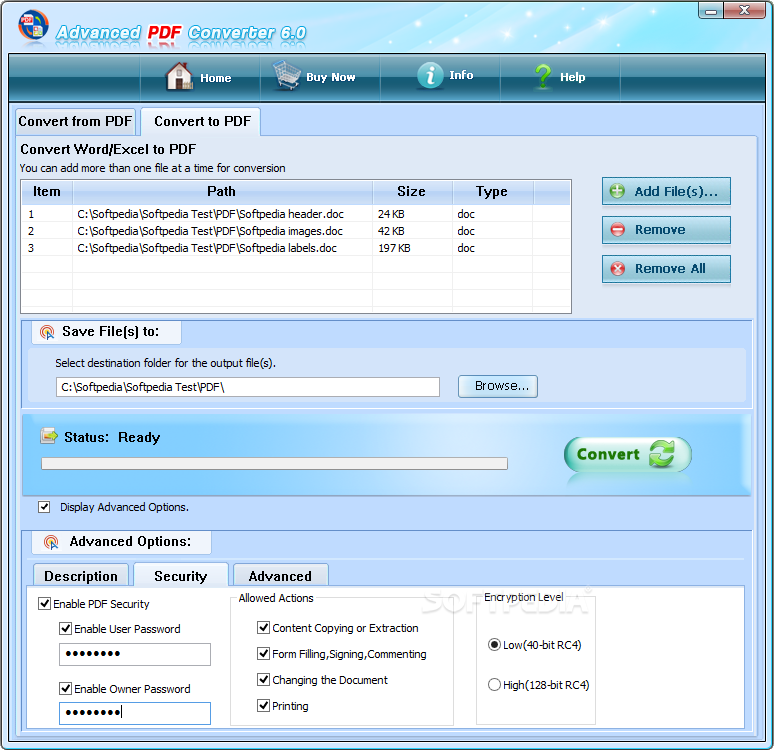Image resolution: width=774 pixels, height=750 pixels.
Task: Select High (128-bit RC4) encryption
Action: 494,685
